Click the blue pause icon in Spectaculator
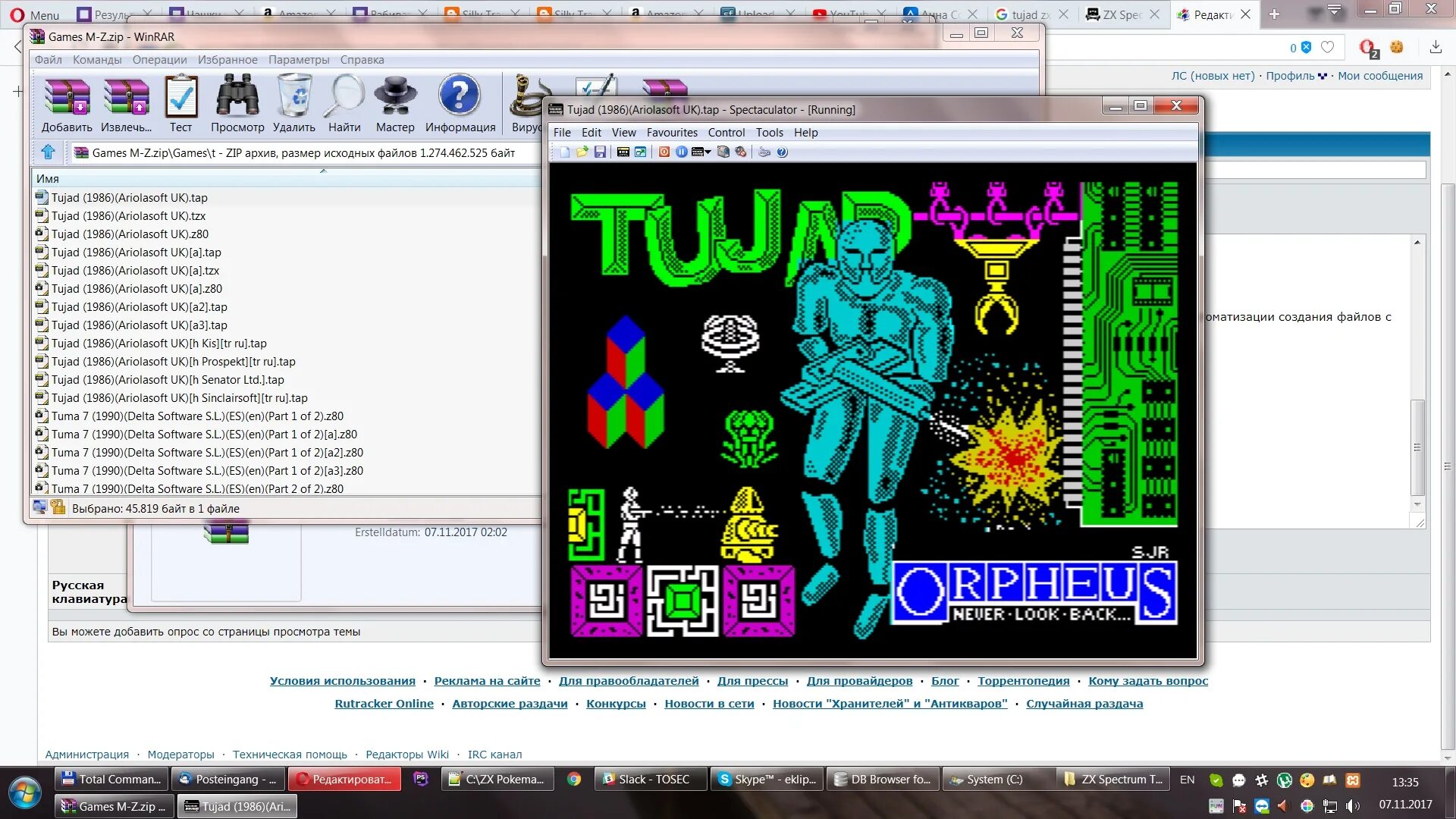Screen dimensions: 1456x819 [682, 152]
